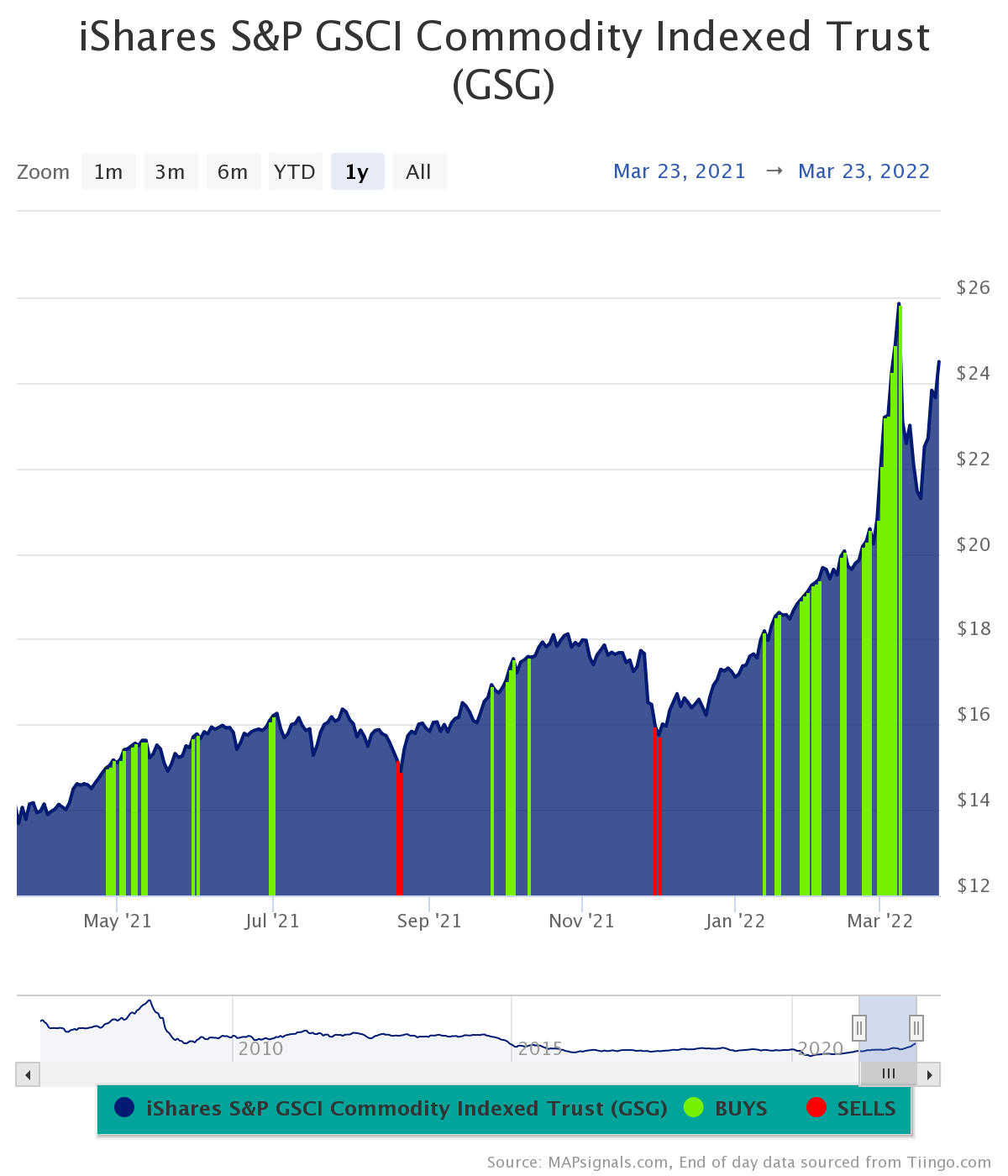This screenshot has height=1176, width=1008.
Task: Set zoom range to 3m
Action: (x=171, y=171)
